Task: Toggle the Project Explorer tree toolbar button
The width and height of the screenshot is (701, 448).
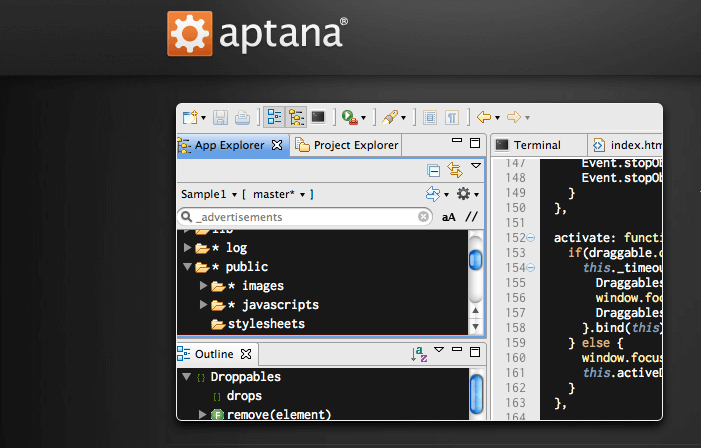Action: (296, 118)
